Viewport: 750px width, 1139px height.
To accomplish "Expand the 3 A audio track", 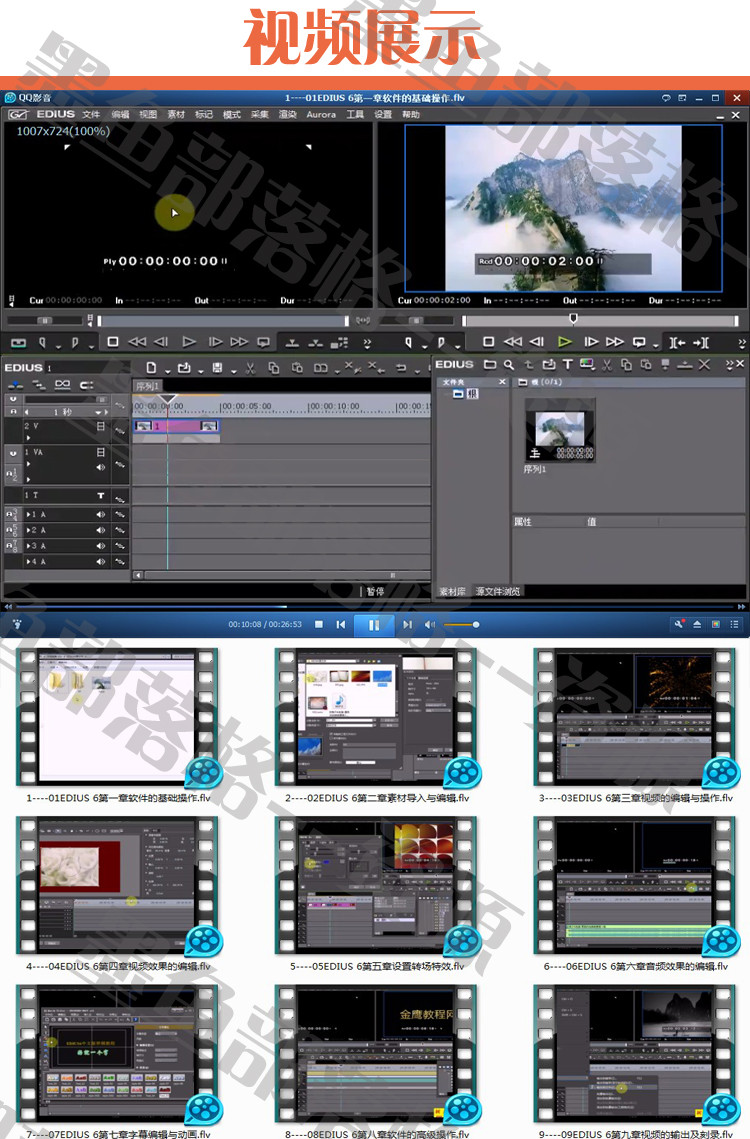I will click(28, 546).
